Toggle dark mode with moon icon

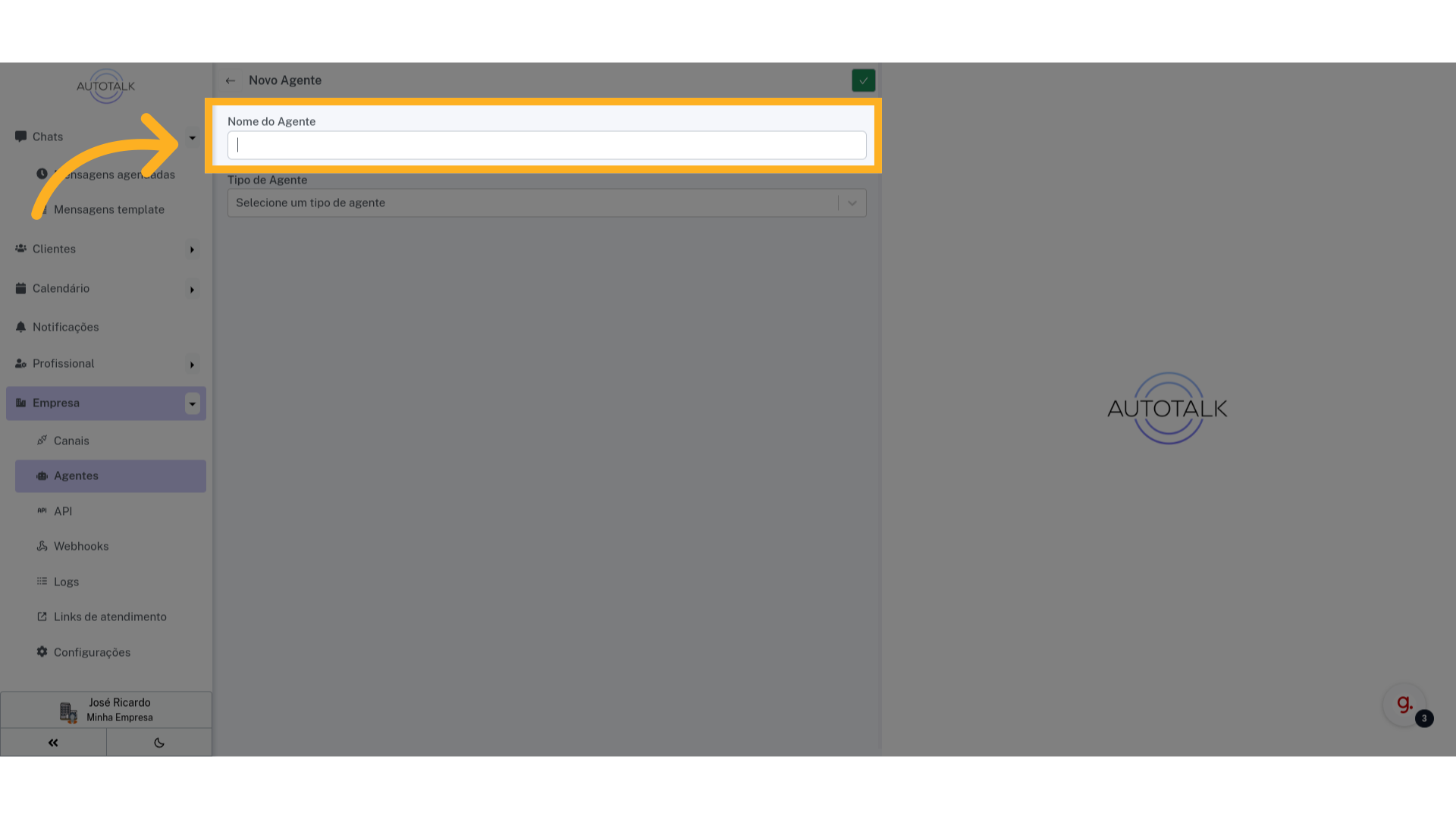tap(159, 742)
